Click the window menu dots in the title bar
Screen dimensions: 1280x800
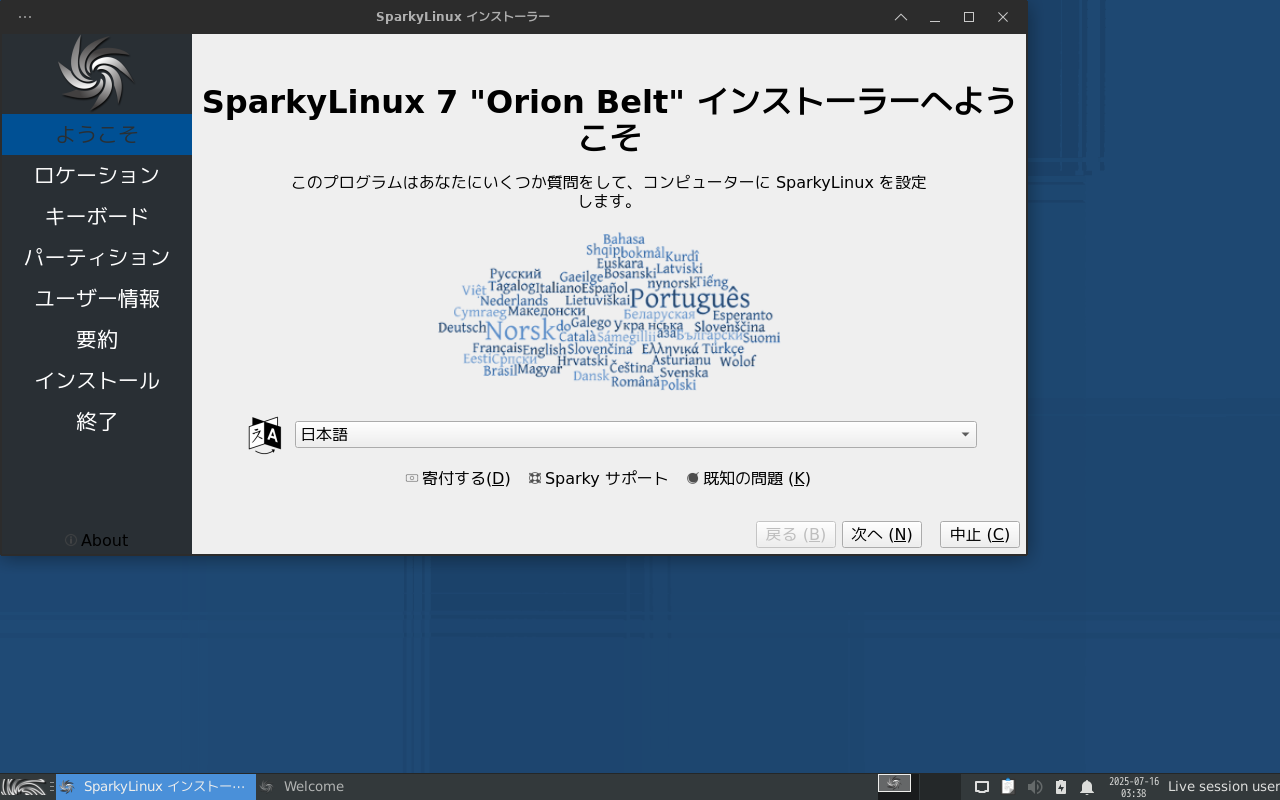[x=25, y=17]
